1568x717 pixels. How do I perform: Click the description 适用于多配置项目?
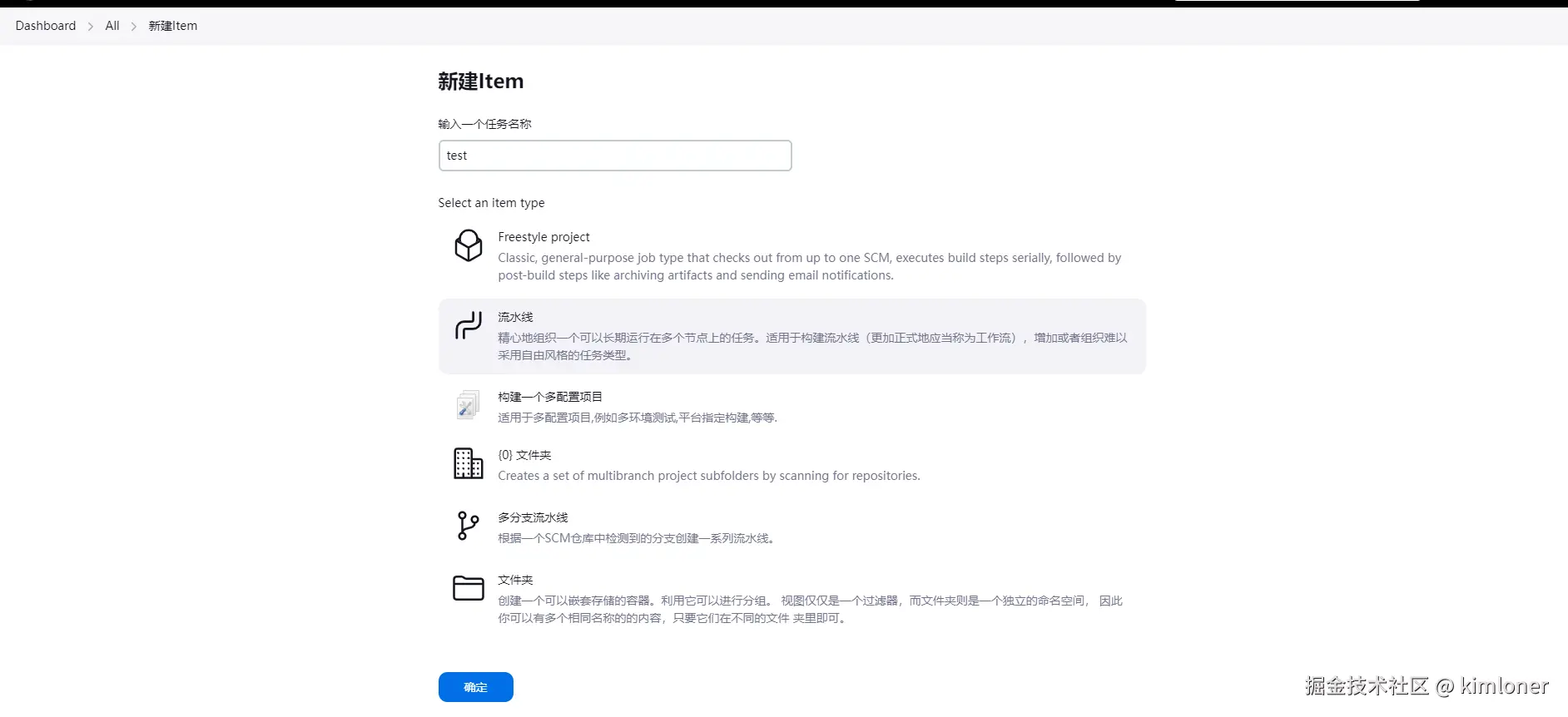click(638, 418)
